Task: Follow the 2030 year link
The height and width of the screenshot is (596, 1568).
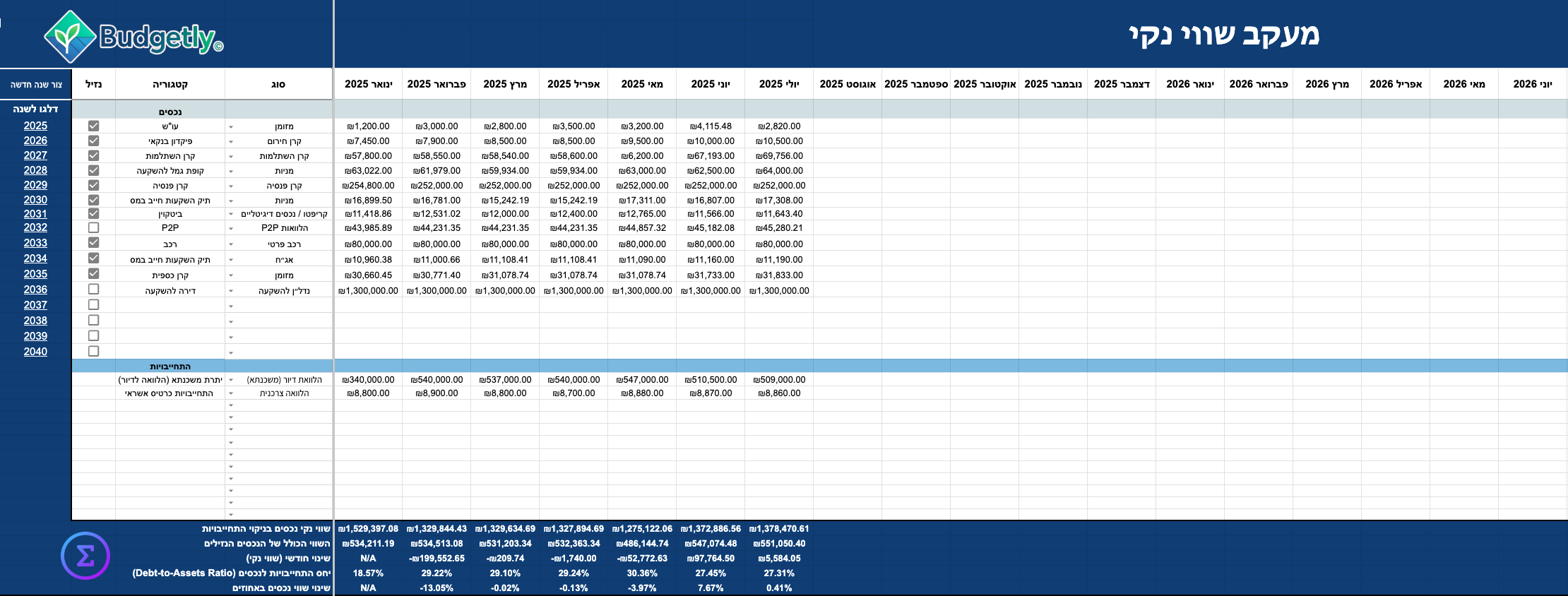Action: (x=35, y=200)
